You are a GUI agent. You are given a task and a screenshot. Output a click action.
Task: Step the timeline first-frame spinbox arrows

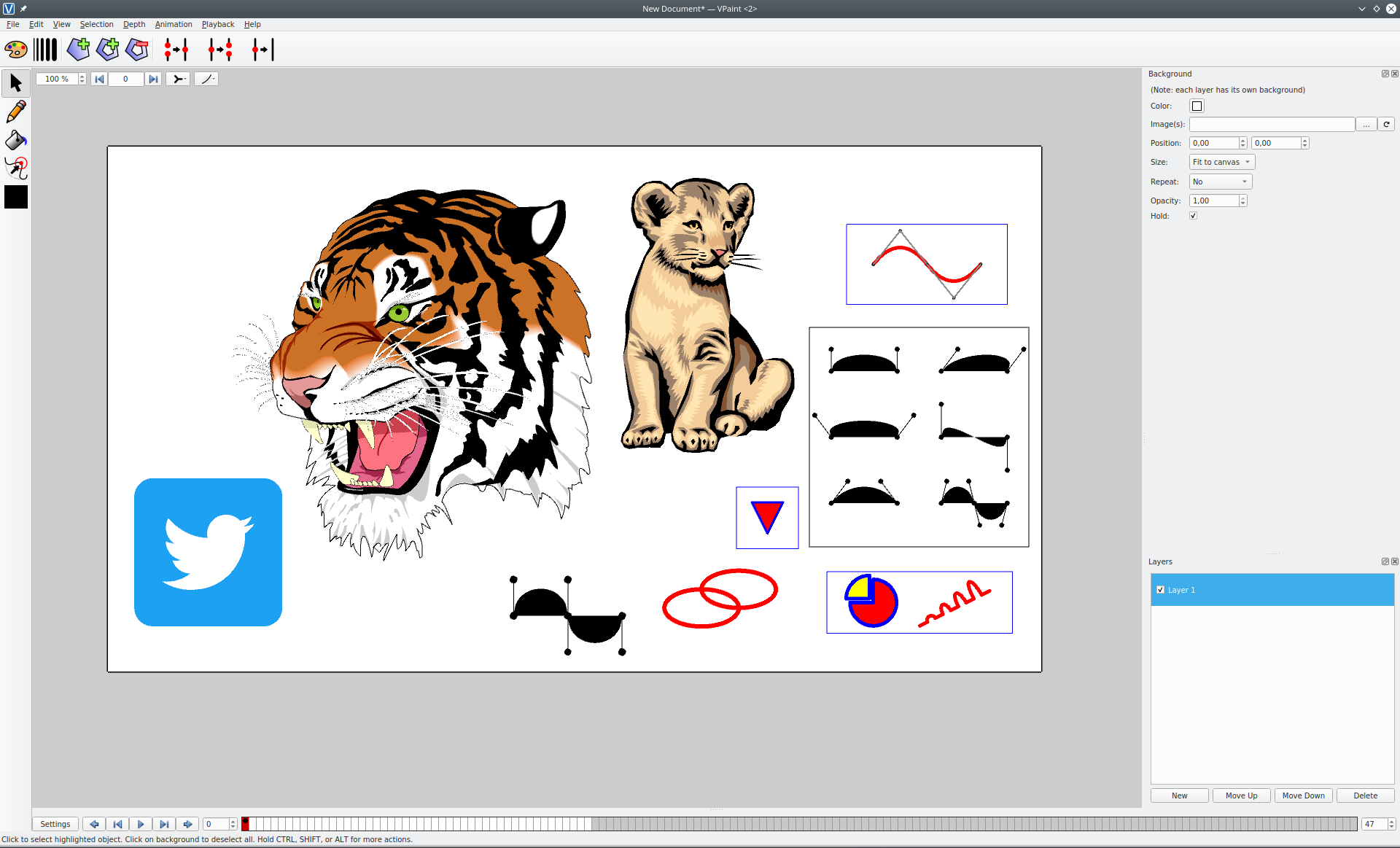(x=233, y=824)
